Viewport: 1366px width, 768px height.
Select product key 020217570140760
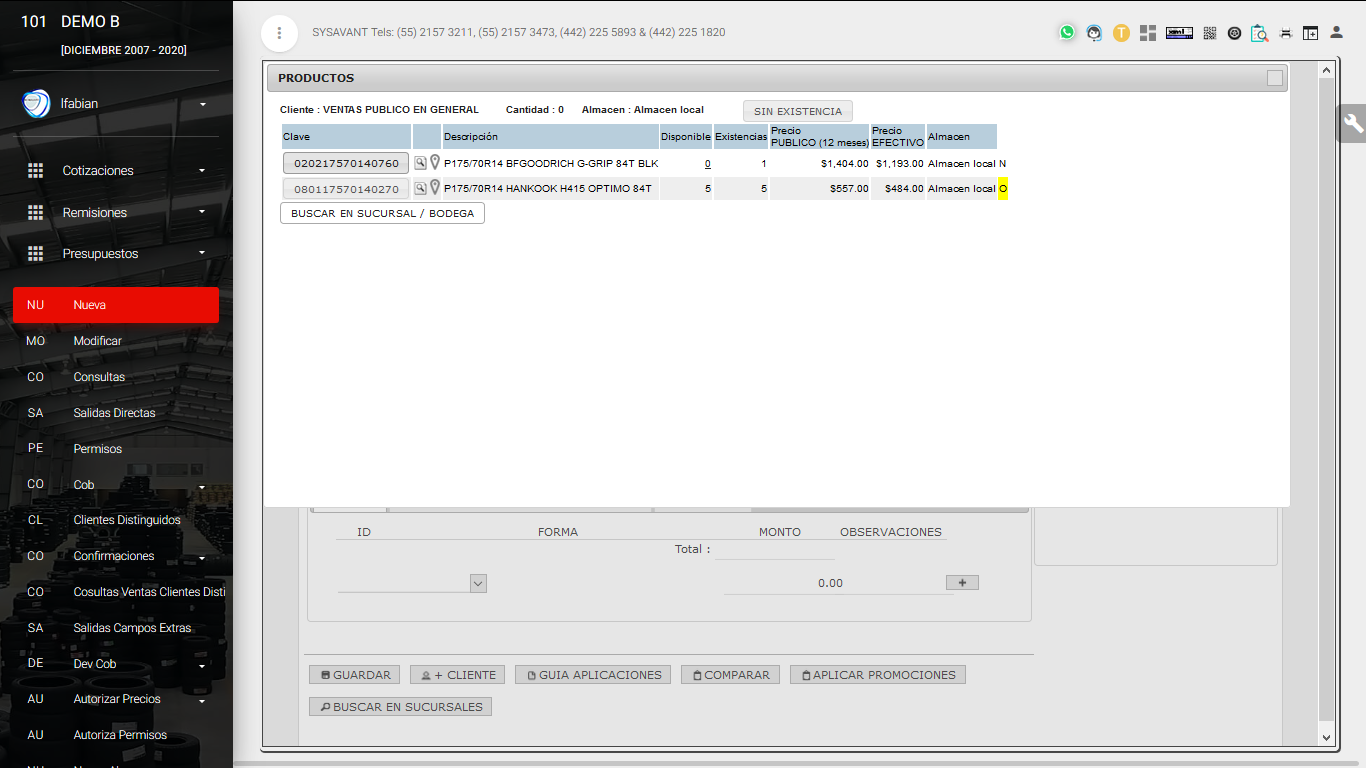point(346,163)
